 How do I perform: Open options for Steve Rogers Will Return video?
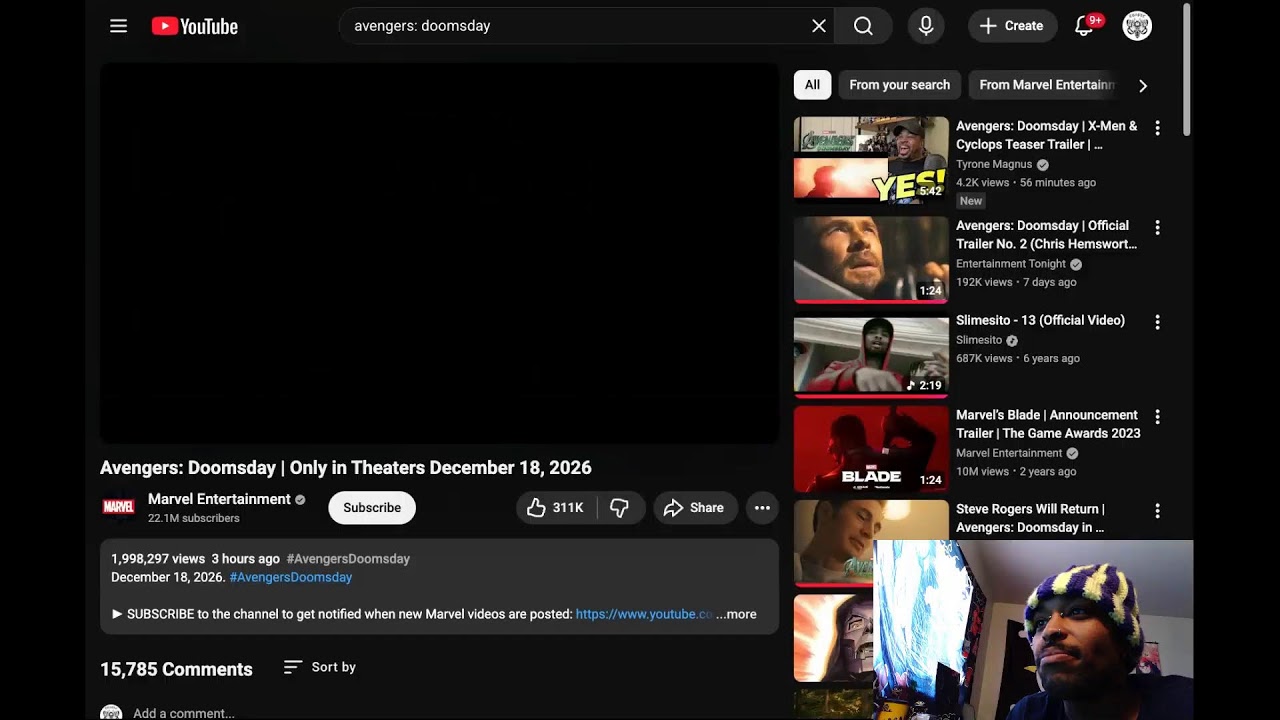pyautogui.click(x=1157, y=511)
